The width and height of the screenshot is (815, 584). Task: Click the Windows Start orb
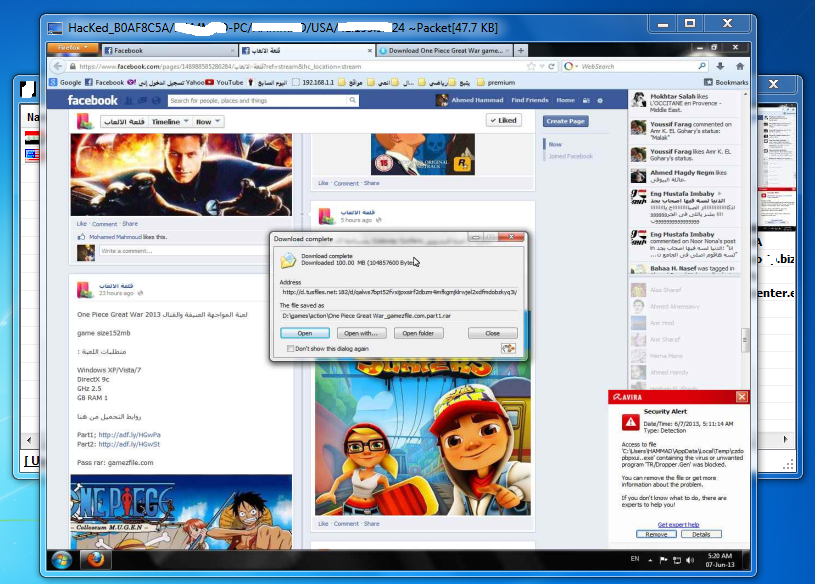tap(62, 560)
